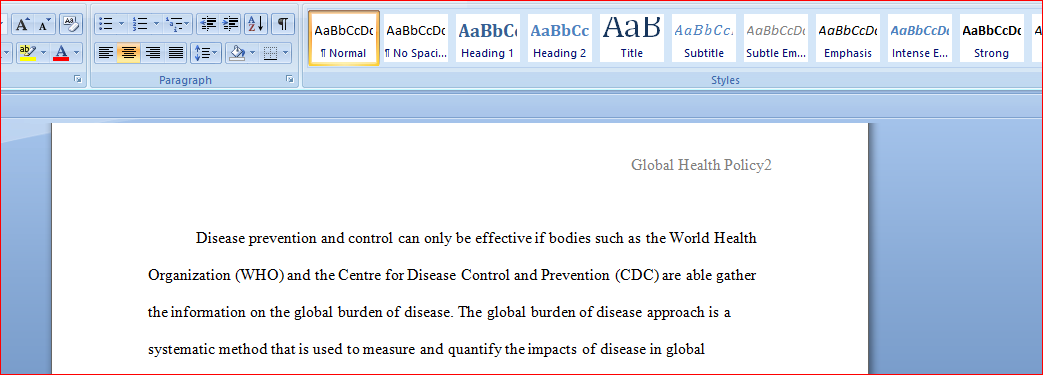This screenshot has width=1043, height=375.
Task: Open the Paragraph dialog launcher
Action: pos(289,79)
